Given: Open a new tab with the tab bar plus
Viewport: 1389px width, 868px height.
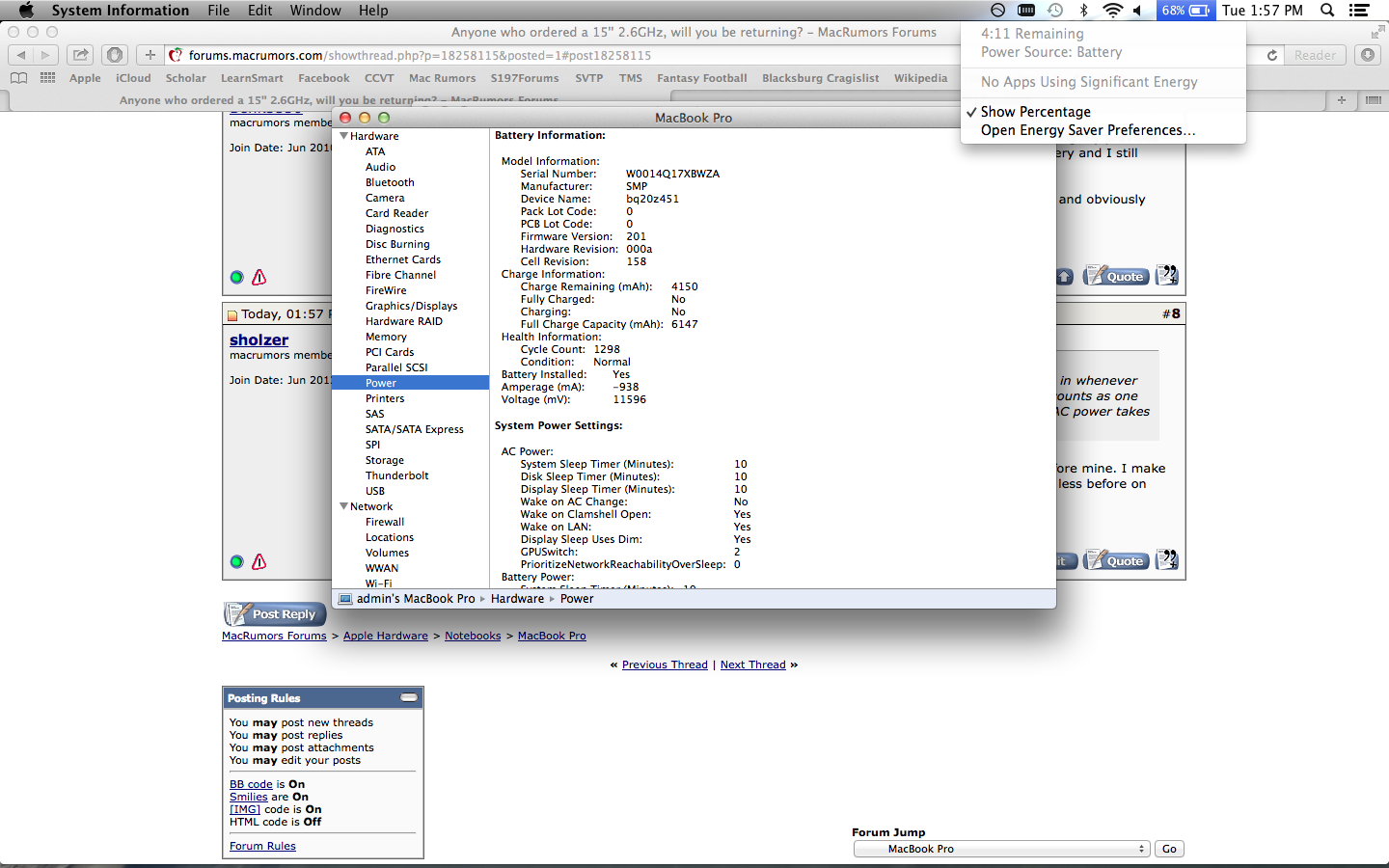Looking at the screenshot, I should pyautogui.click(x=1341, y=99).
